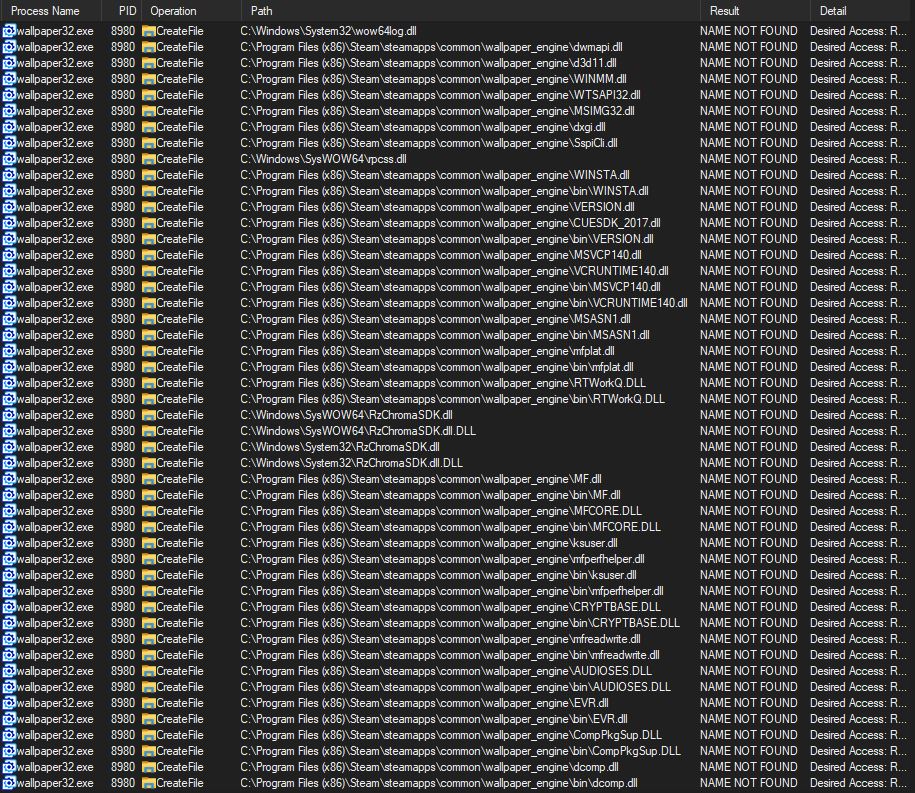The image size is (915, 793).
Task: Click the PID column header
Action: pos(126,10)
